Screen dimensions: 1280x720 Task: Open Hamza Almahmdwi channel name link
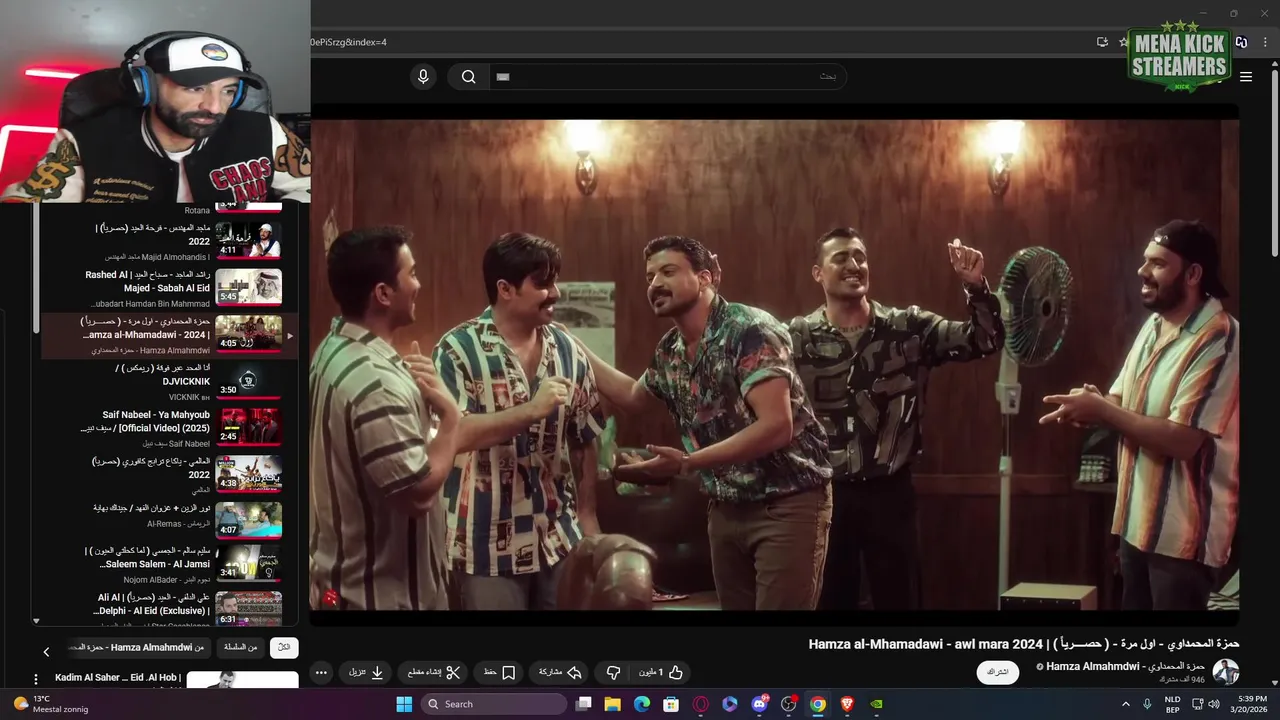[x=1127, y=666]
